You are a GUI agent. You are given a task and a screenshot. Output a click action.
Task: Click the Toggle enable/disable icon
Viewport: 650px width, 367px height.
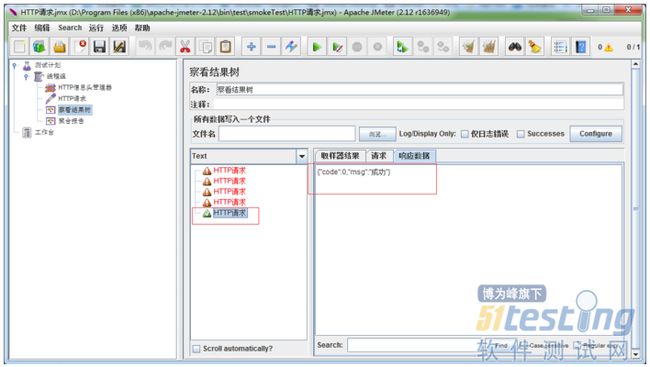pyautogui.click(x=291, y=47)
